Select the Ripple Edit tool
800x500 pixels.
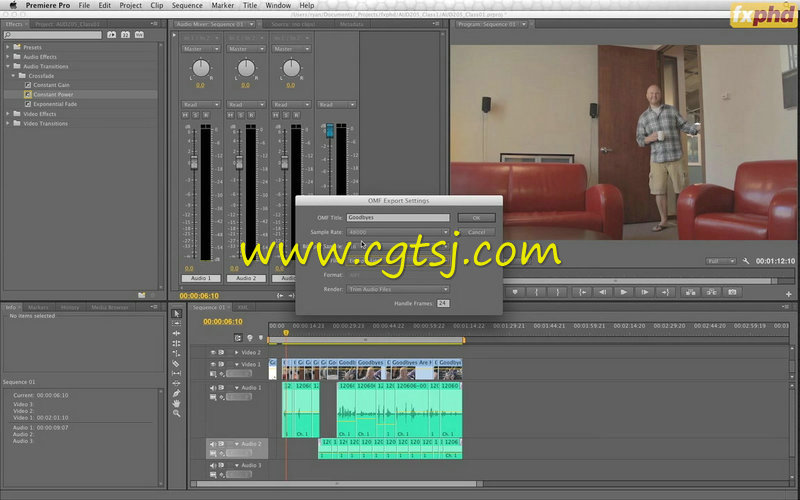[177, 333]
